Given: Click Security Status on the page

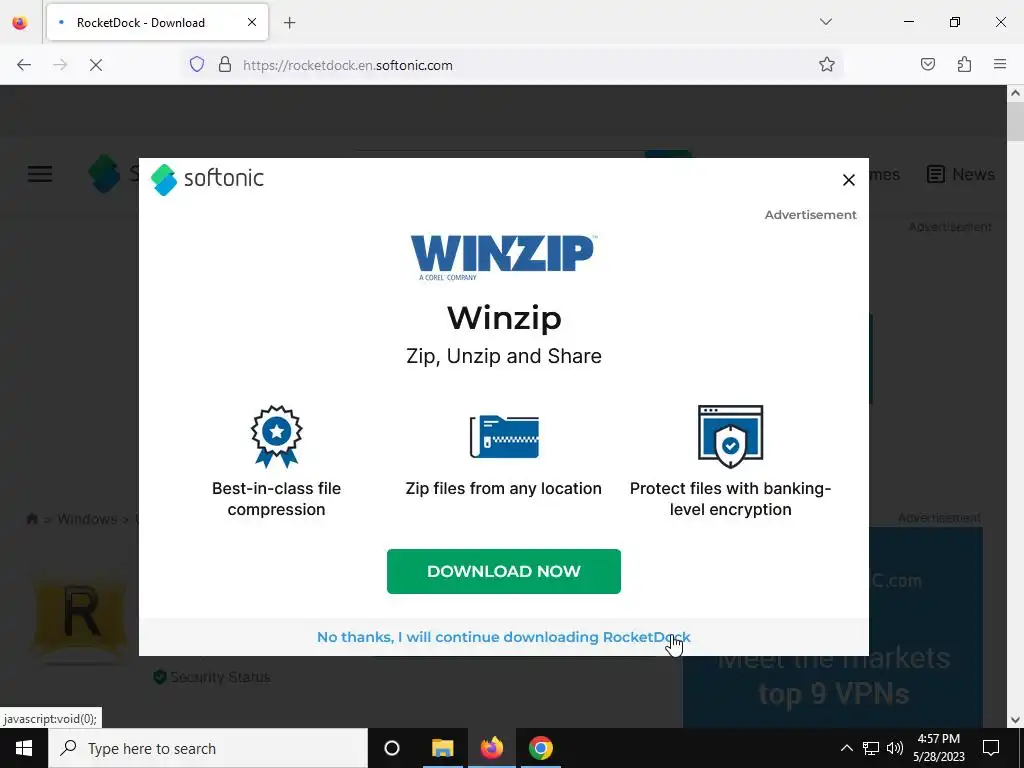Looking at the screenshot, I should (x=212, y=677).
